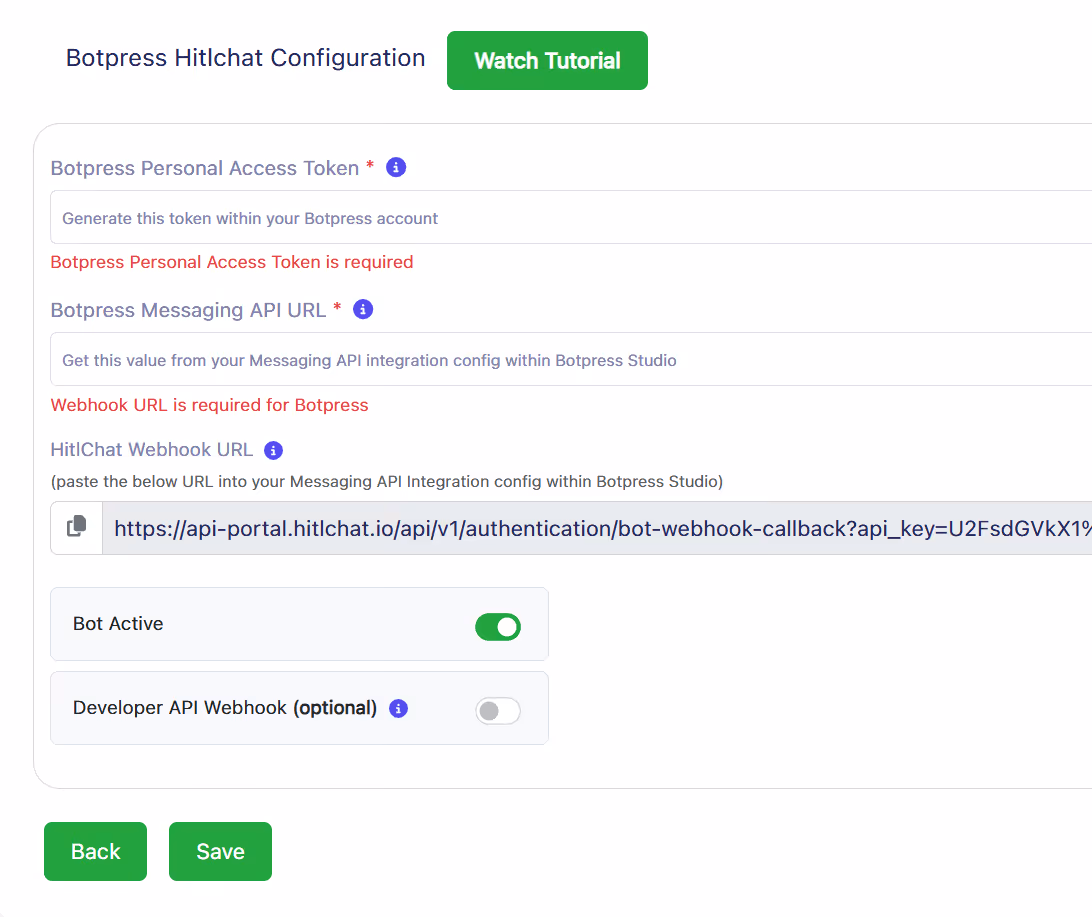Open info icon beside Botpress Personal Access Token

[396, 168]
